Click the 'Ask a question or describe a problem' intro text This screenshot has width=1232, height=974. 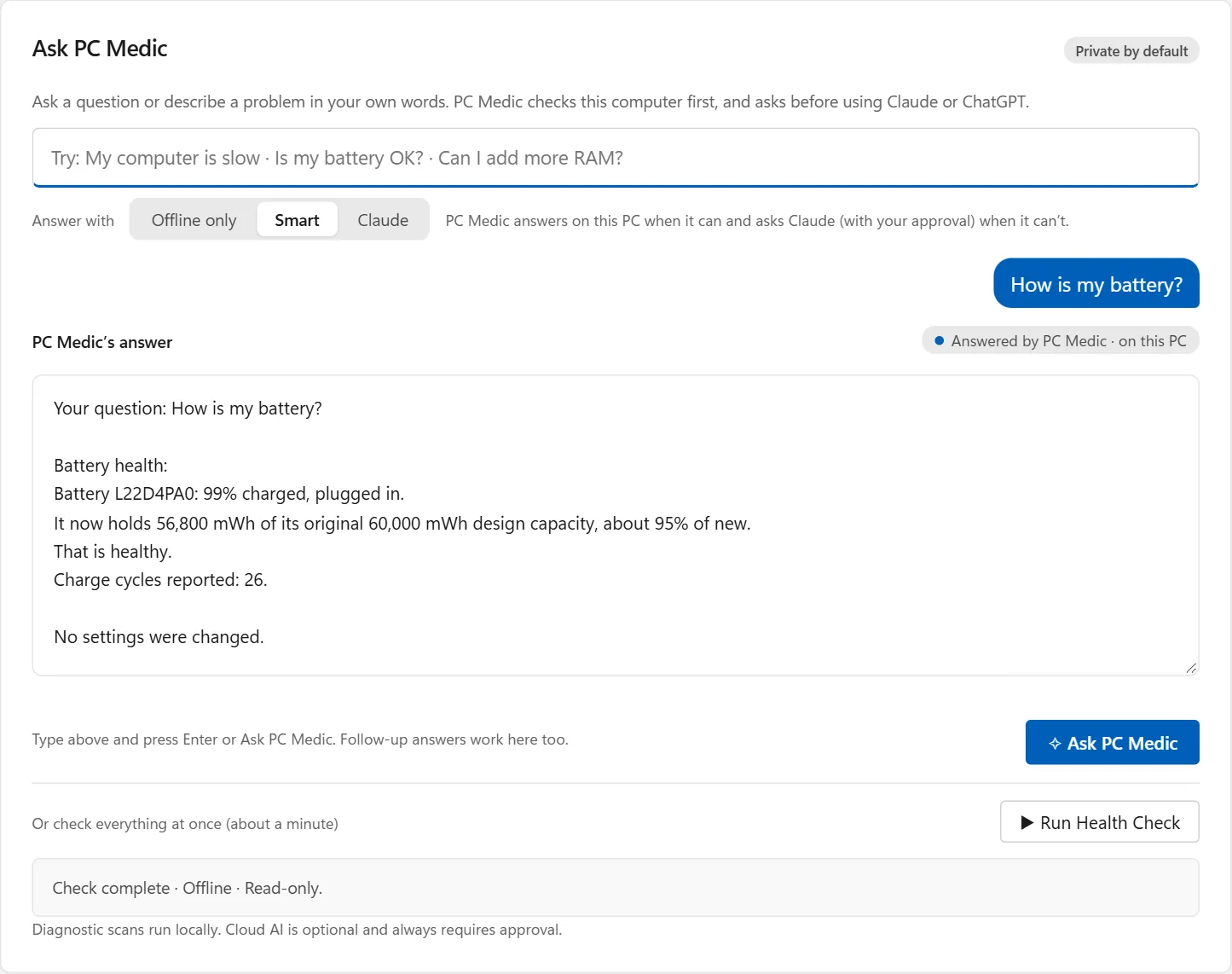[530, 101]
